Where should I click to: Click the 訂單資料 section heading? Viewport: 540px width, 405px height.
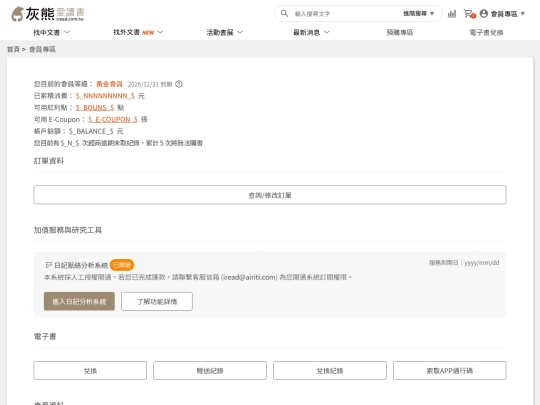(49, 161)
